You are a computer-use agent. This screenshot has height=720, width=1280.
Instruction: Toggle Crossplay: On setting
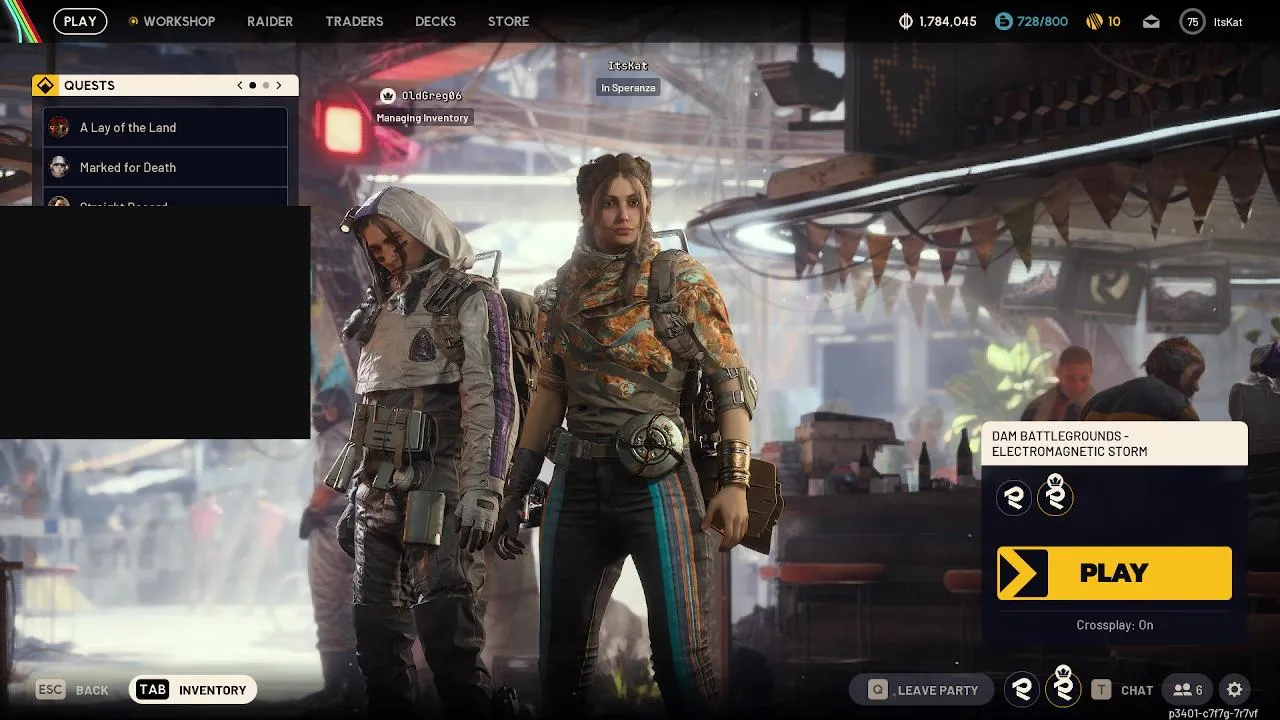[x=1115, y=625]
